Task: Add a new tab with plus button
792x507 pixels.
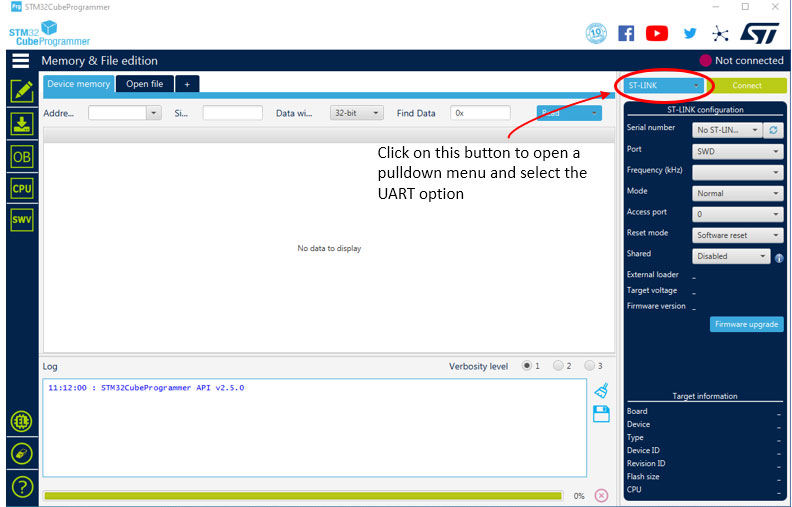Action: [x=187, y=84]
